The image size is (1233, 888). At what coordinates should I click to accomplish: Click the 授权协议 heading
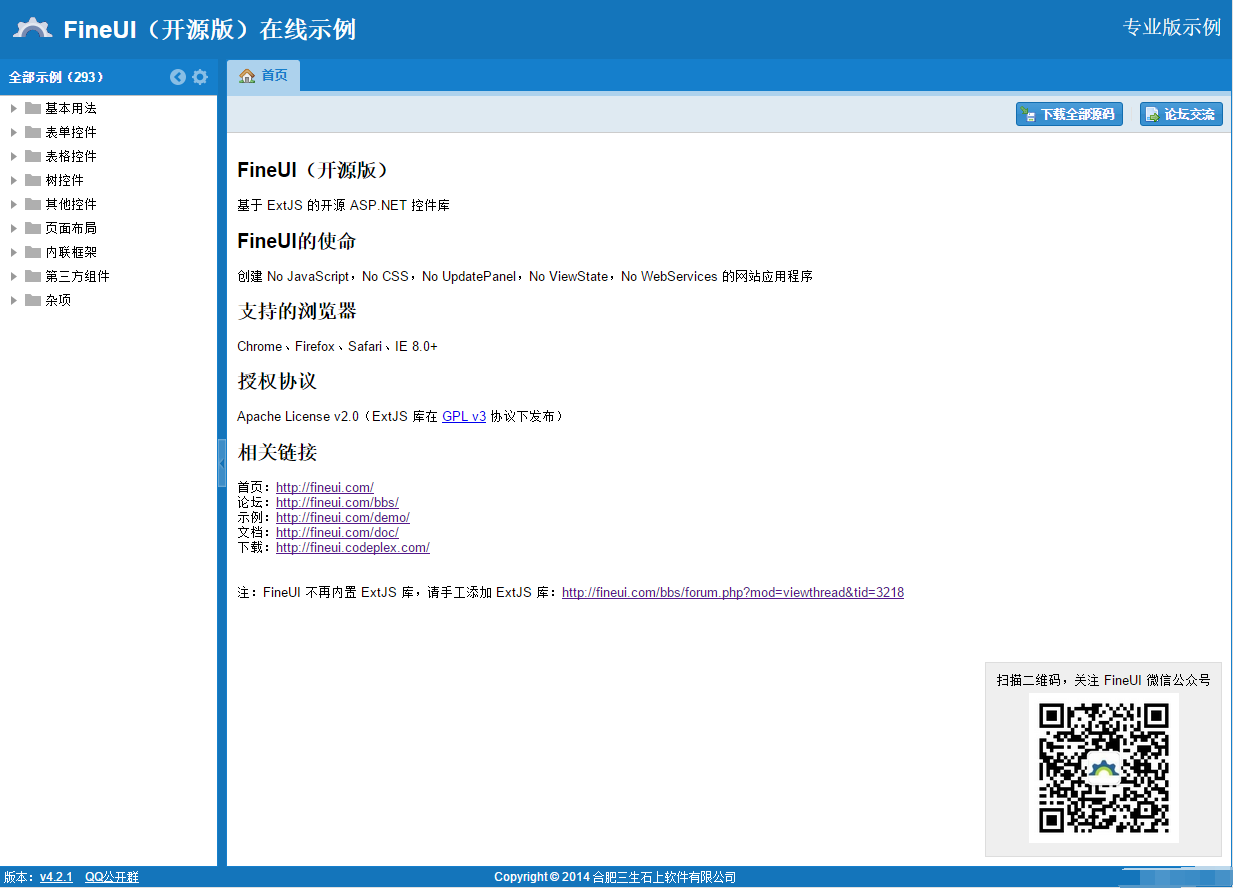(277, 381)
